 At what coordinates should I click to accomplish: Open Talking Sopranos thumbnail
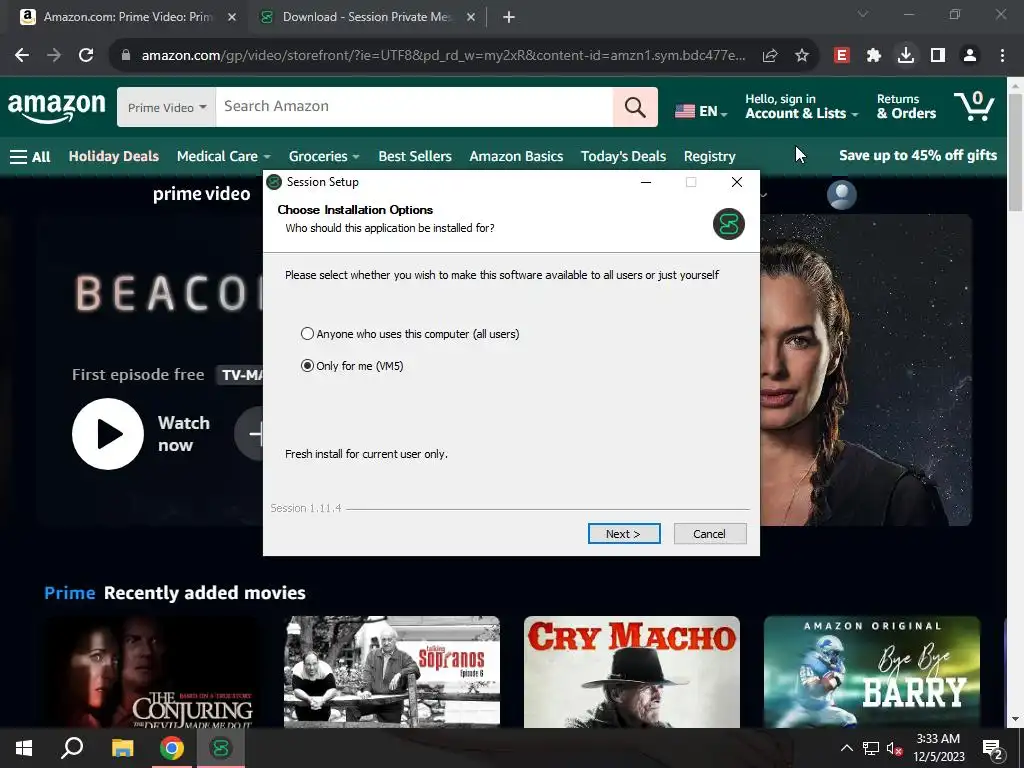(392, 672)
